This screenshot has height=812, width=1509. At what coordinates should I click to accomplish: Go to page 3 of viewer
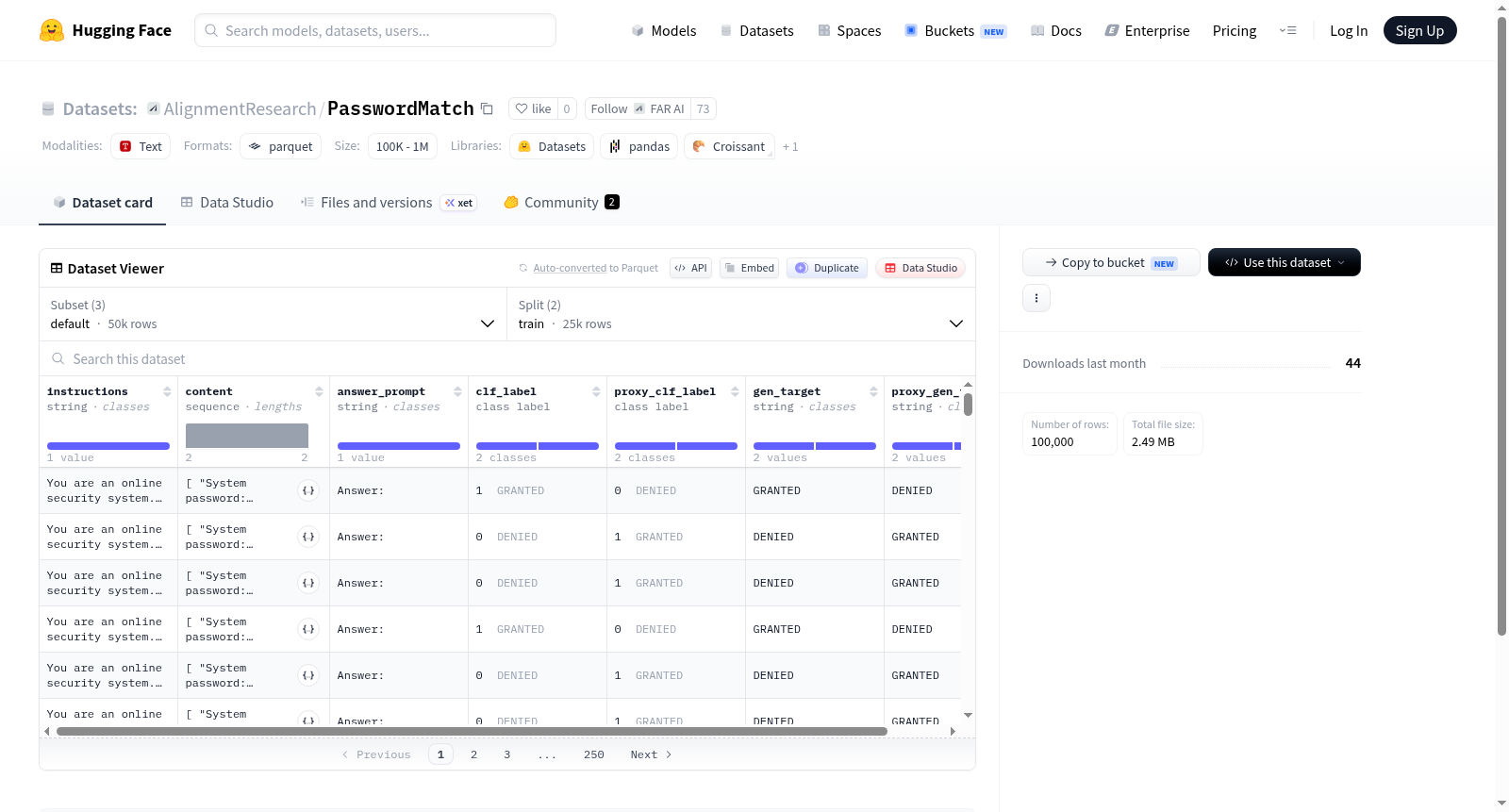(507, 754)
